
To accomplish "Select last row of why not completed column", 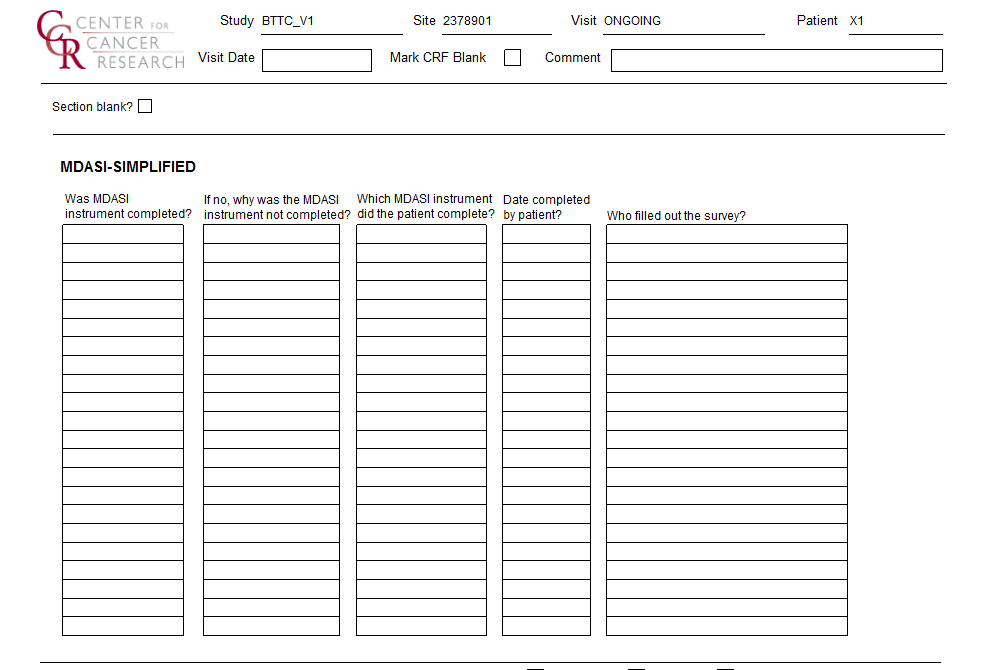I will pyautogui.click(x=271, y=626).
